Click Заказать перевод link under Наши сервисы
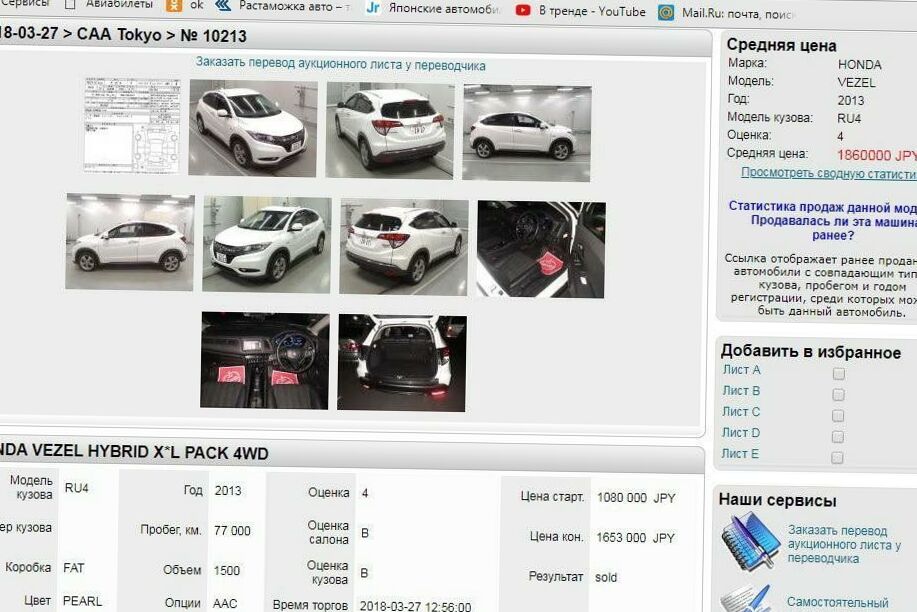 844,544
